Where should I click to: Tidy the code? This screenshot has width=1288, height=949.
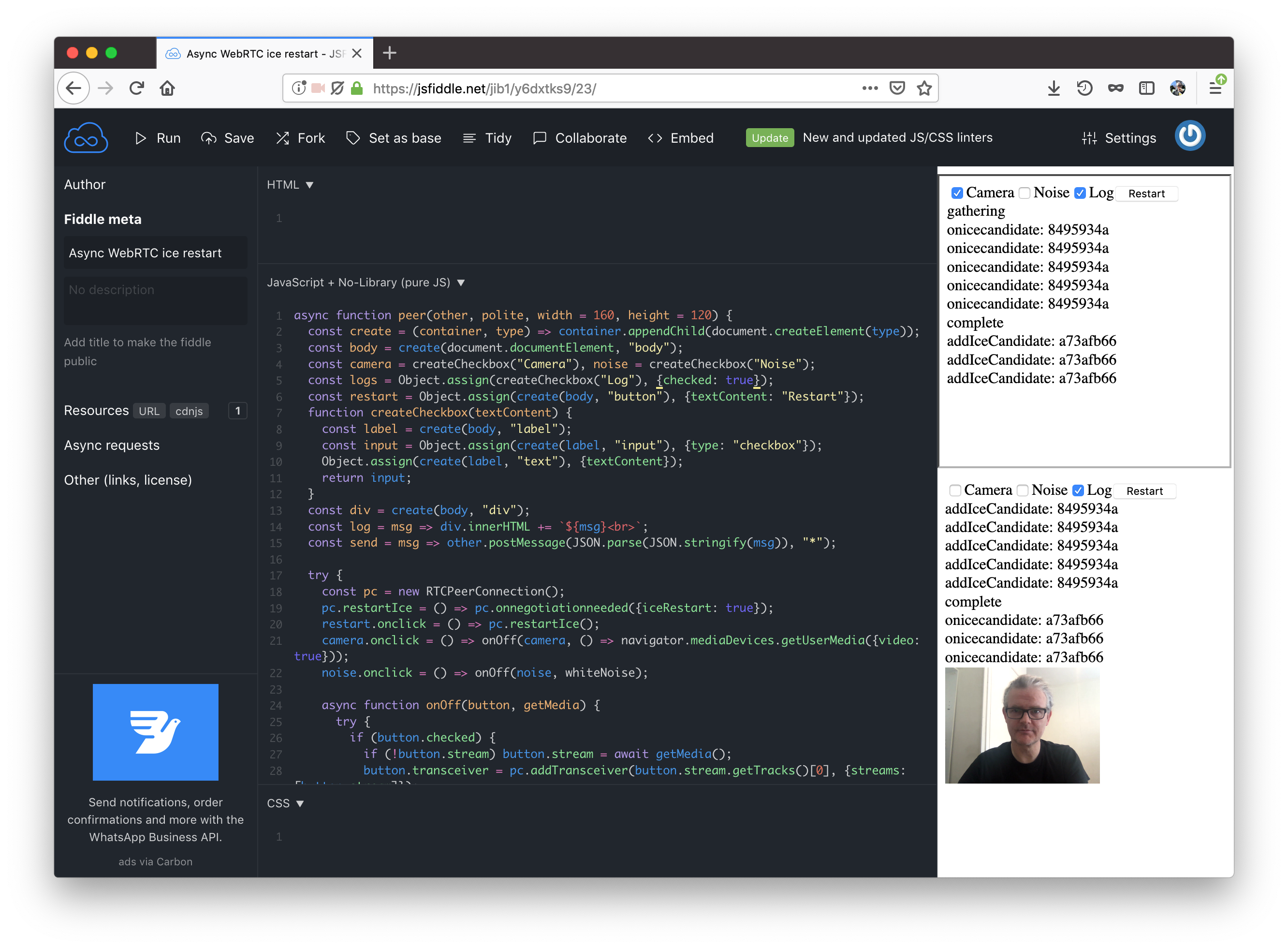click(x=487, y=138)
